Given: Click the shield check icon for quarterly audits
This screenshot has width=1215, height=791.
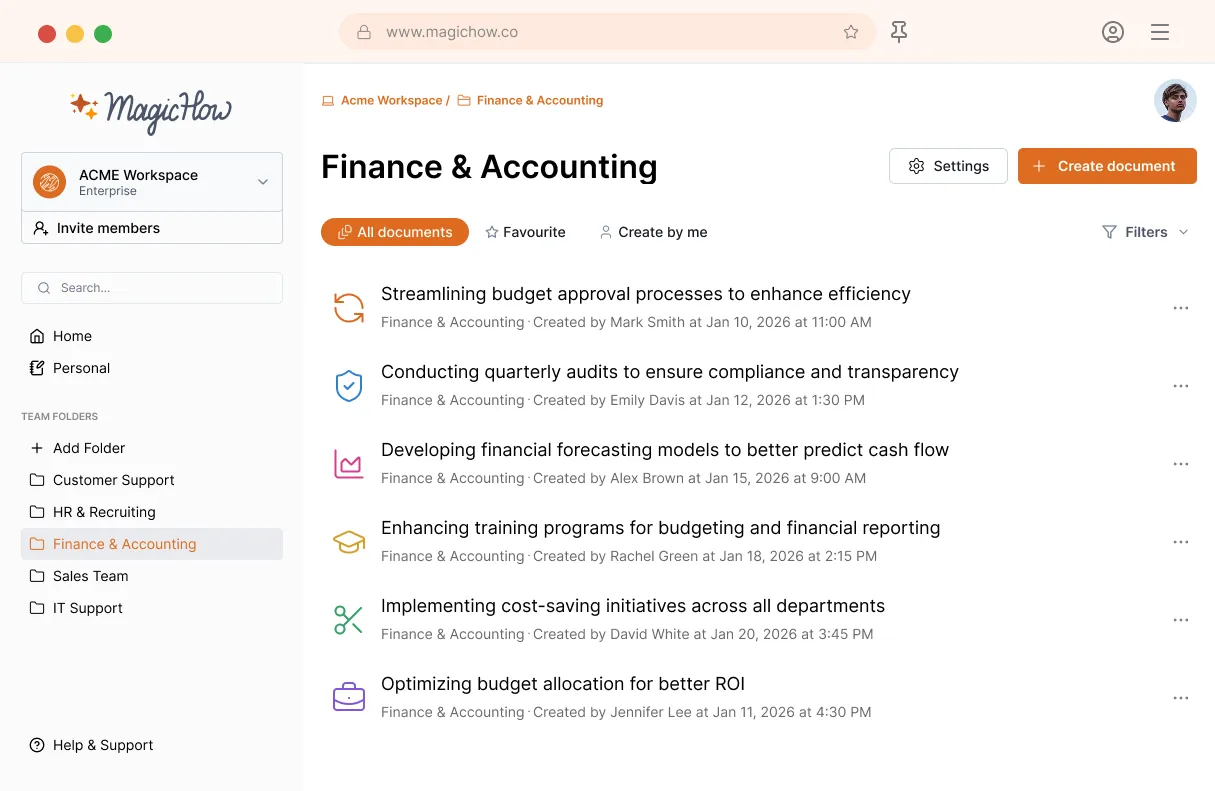Looking at the screenshot, I should pyautogui.click(x=348, y=385).
